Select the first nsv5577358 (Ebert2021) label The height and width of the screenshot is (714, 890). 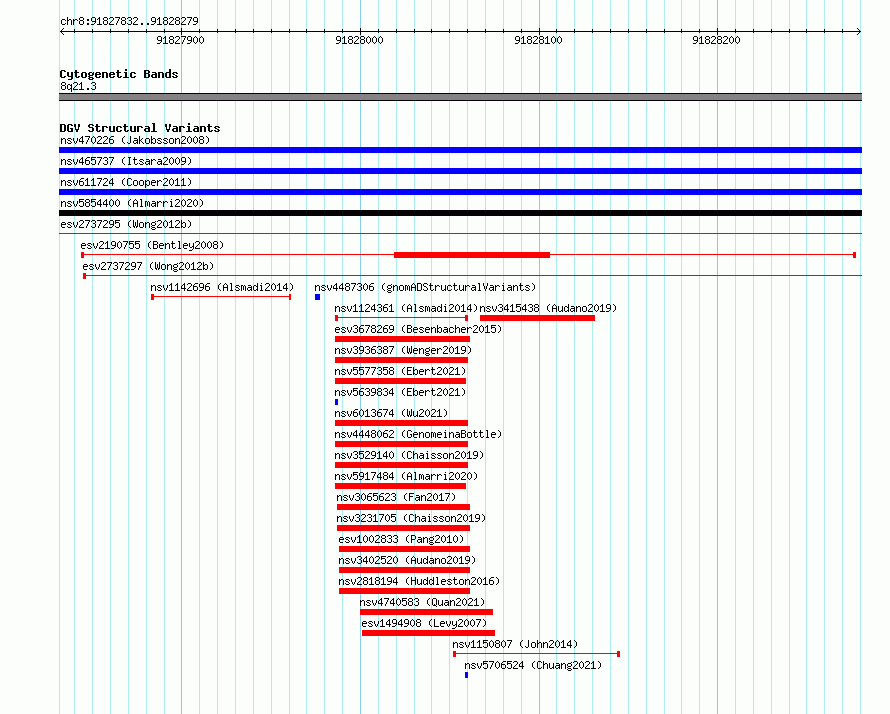pos(400,371)
